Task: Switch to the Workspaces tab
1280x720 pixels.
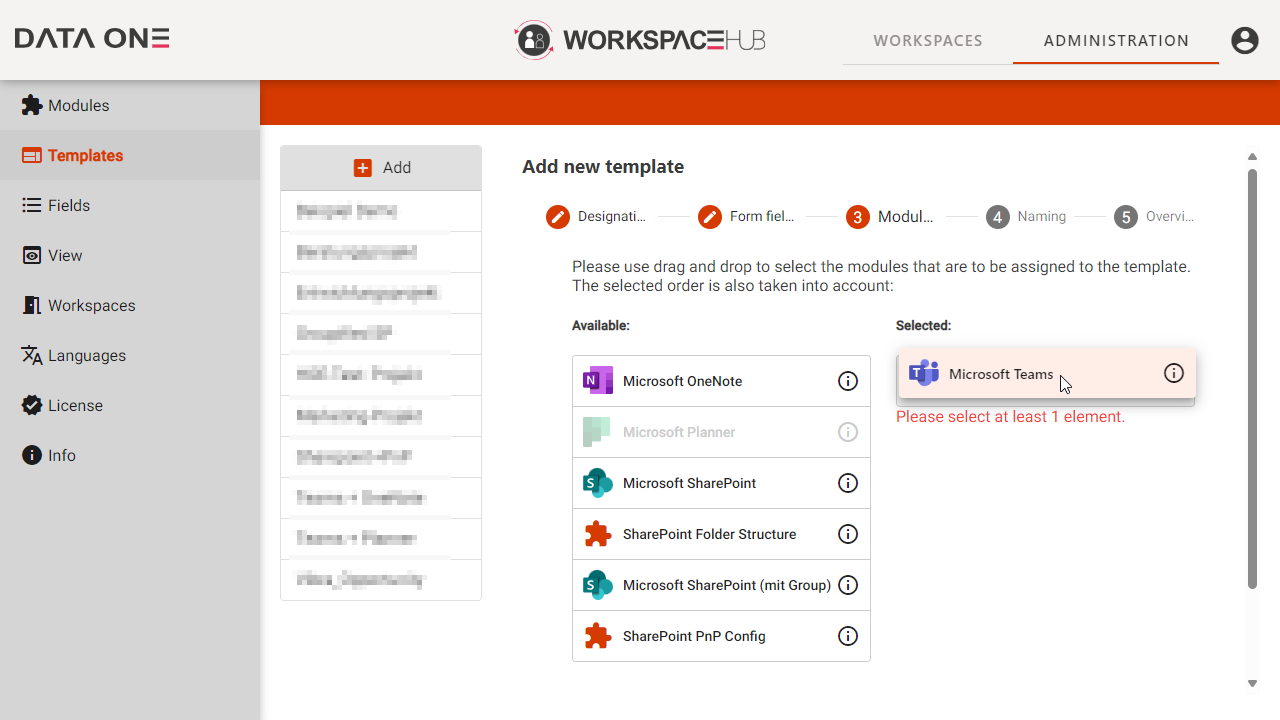Action: pyautogui.click(x=928, y=41)
